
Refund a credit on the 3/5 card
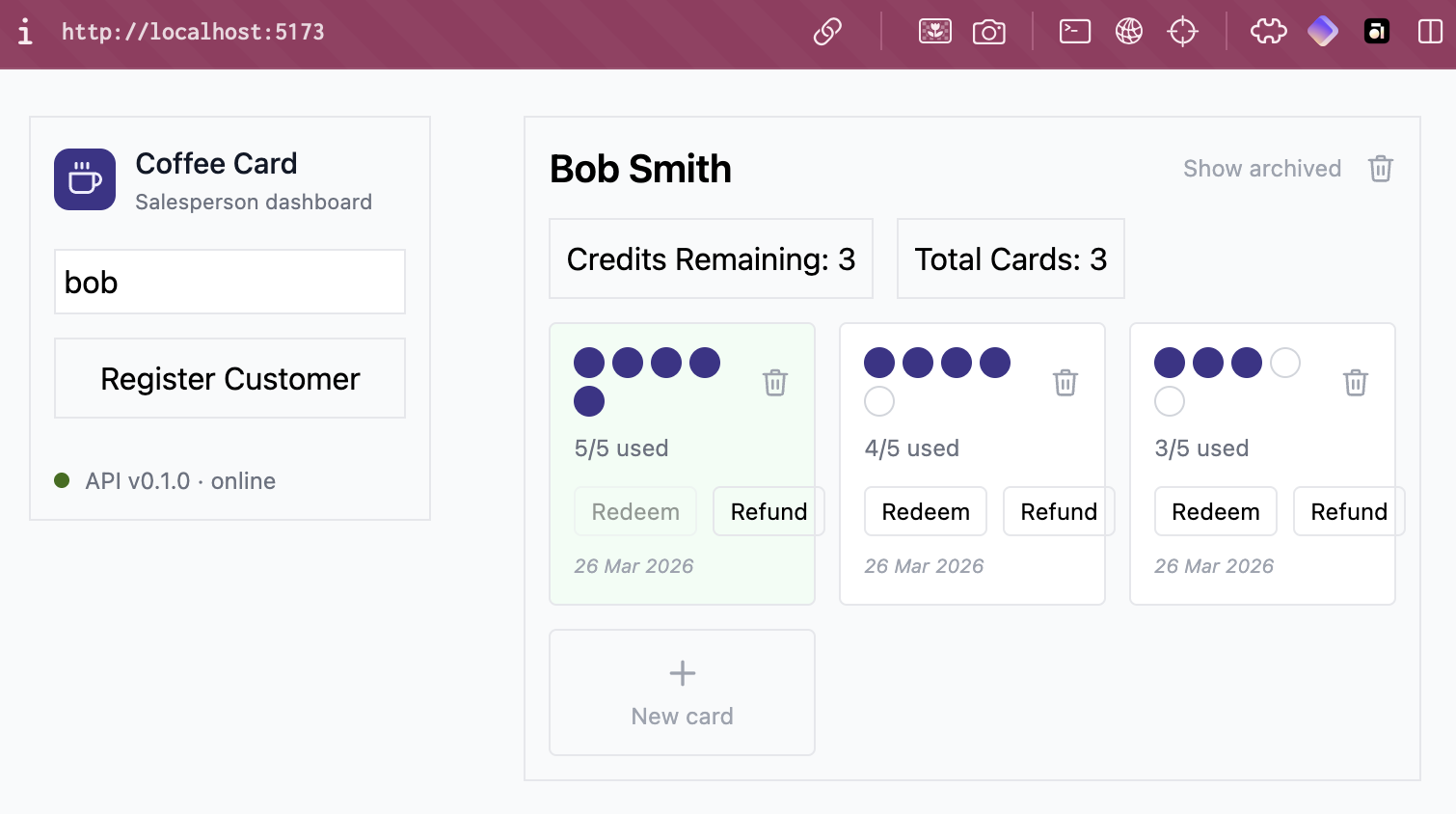(x=1349, y=511)
